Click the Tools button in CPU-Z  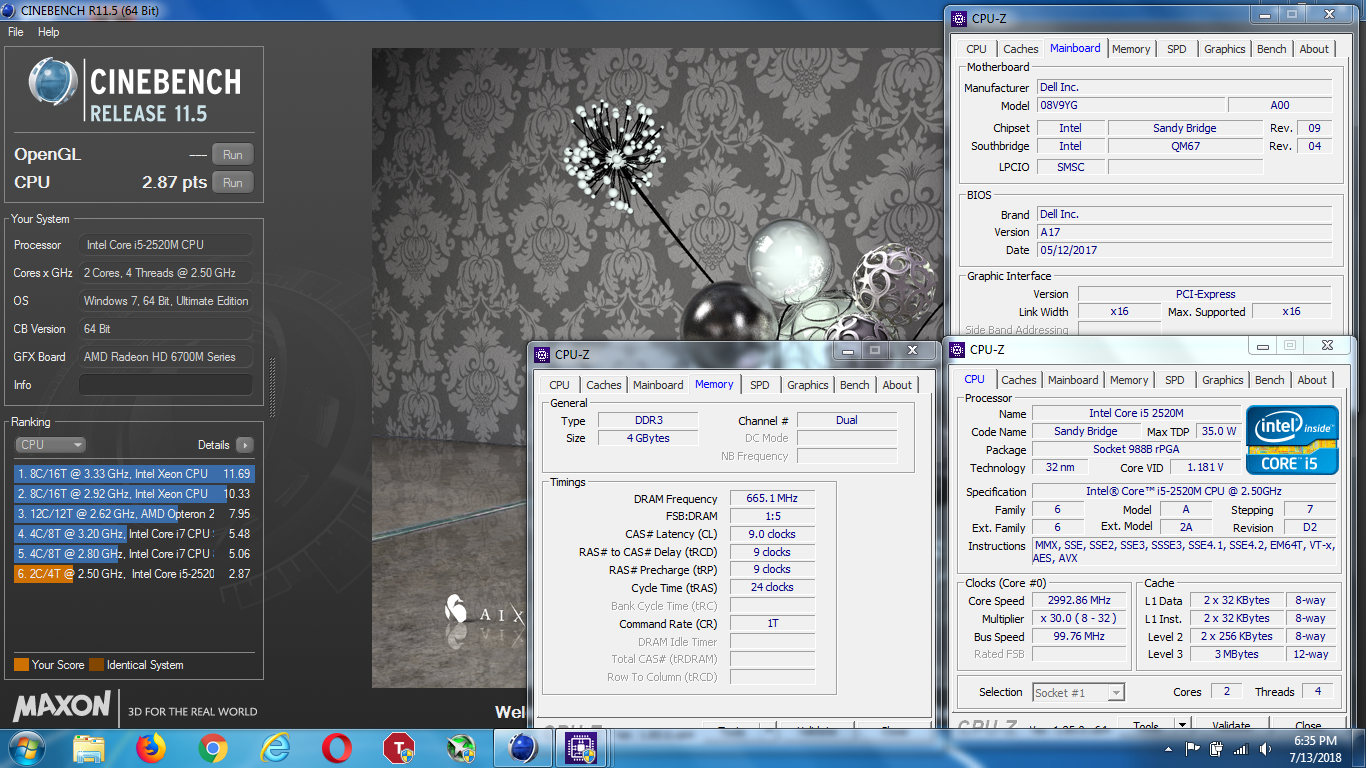pos(1146,725)
